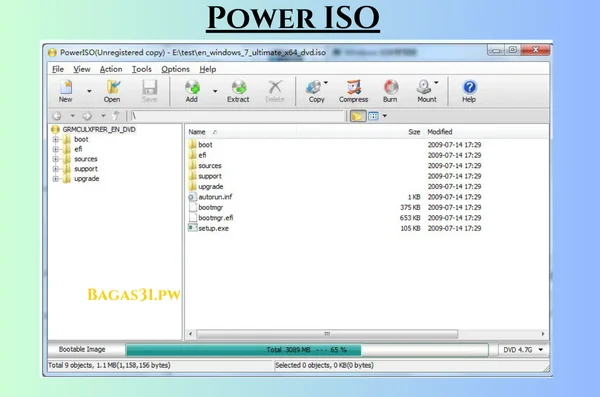
Task: Click the Help toolbar icon
Action: 469,91
